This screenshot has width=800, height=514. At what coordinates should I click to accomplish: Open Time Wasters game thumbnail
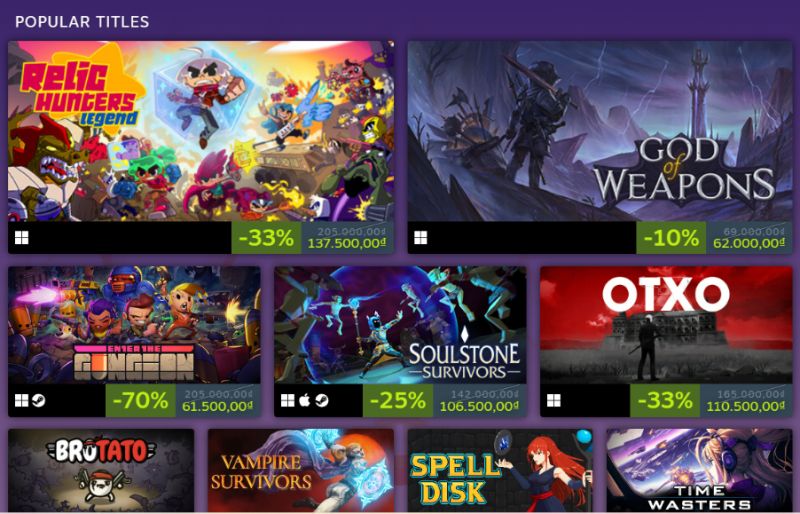coord(699,471)
